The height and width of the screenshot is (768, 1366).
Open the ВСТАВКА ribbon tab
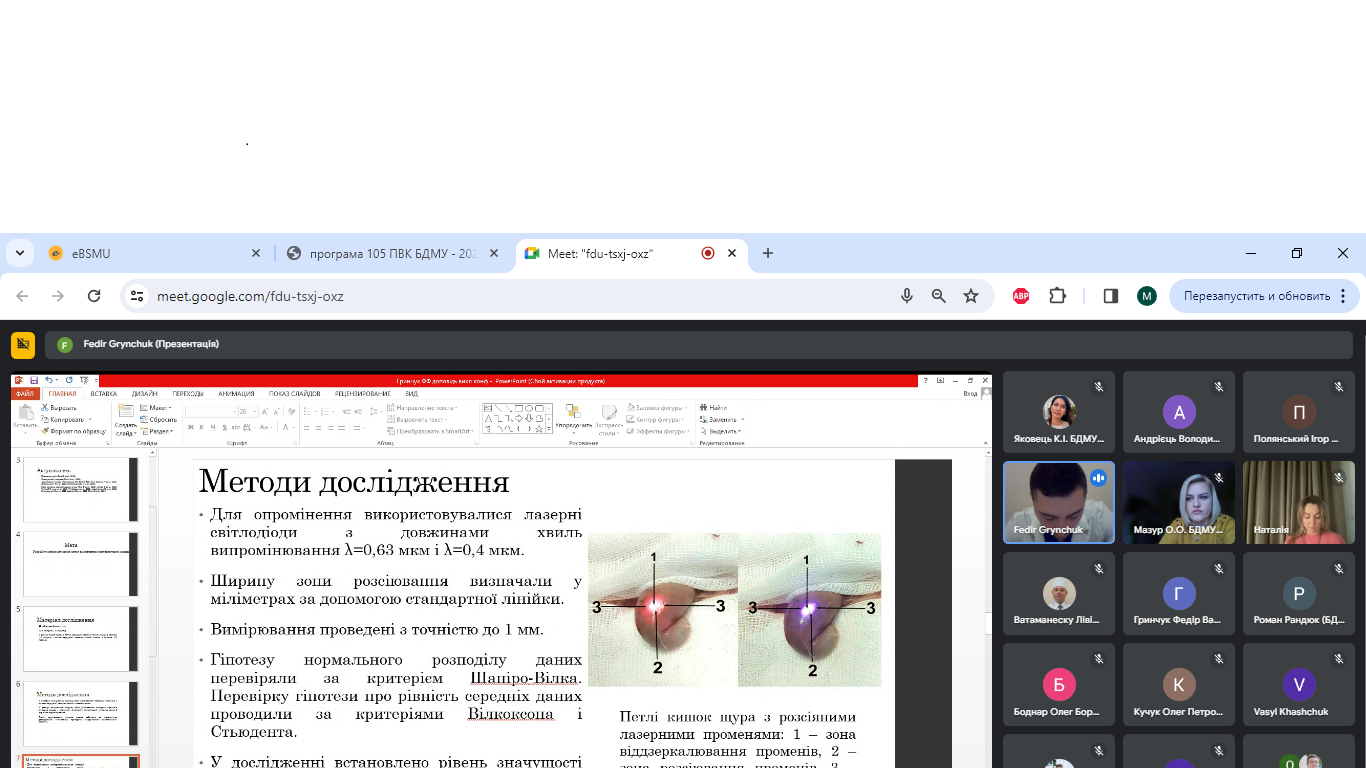tap(104, 394)
